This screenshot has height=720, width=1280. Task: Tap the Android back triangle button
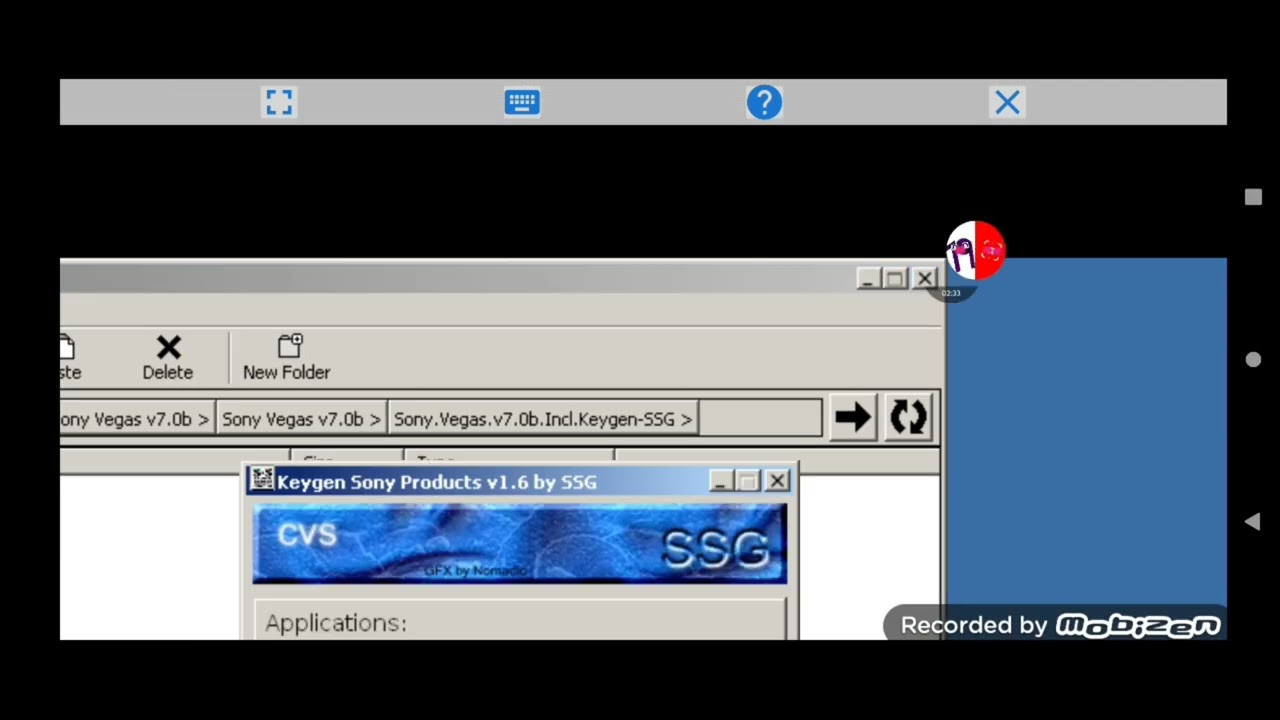click(x=1252, y=521)
